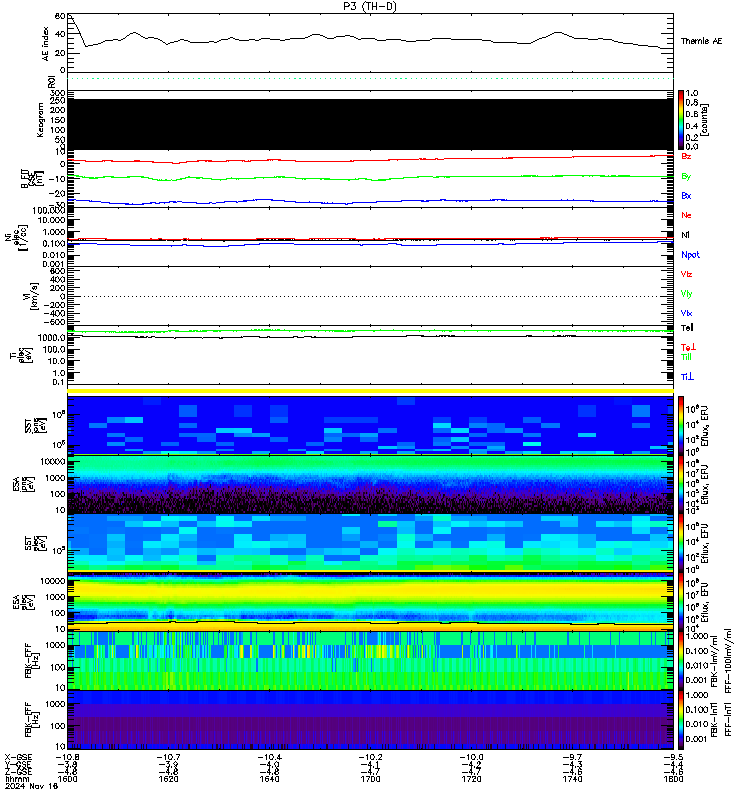The height and width of the screenshot is (800, 750).
Task: Click the green By legend label
Action: (x=686, y=176)
